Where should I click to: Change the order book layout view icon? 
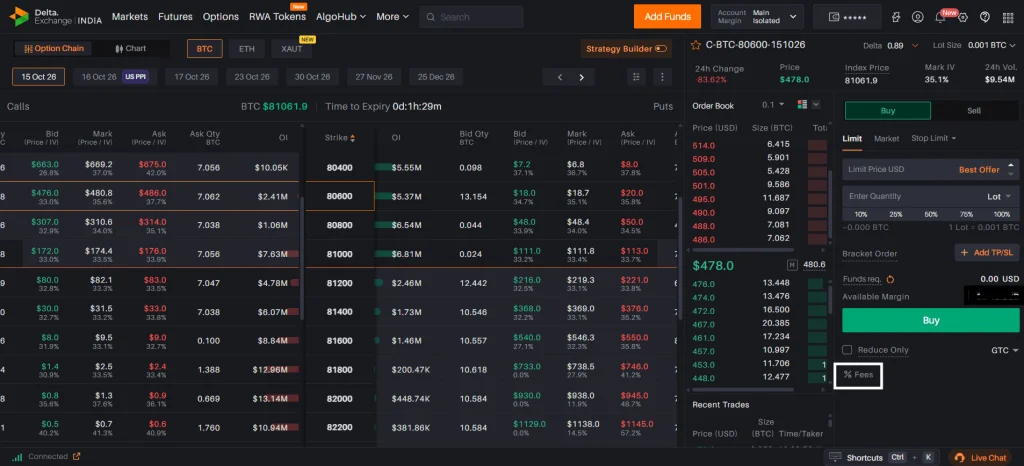coord(803,105)
